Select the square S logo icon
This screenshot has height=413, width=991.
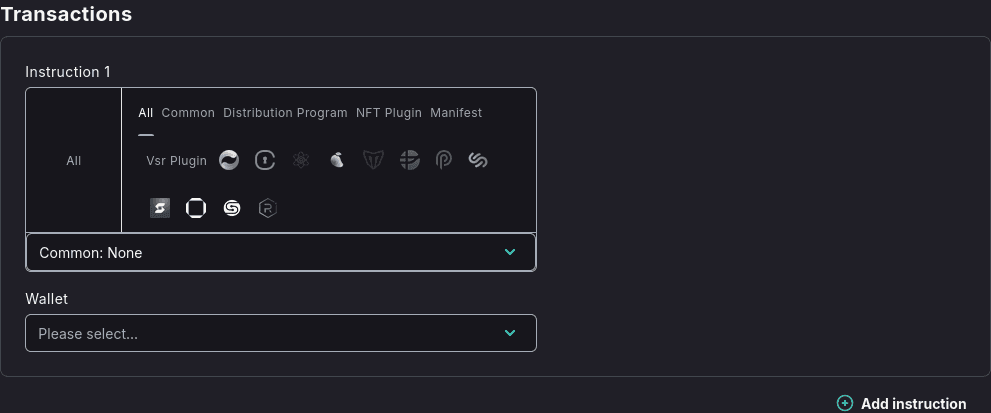pos(160,208)
